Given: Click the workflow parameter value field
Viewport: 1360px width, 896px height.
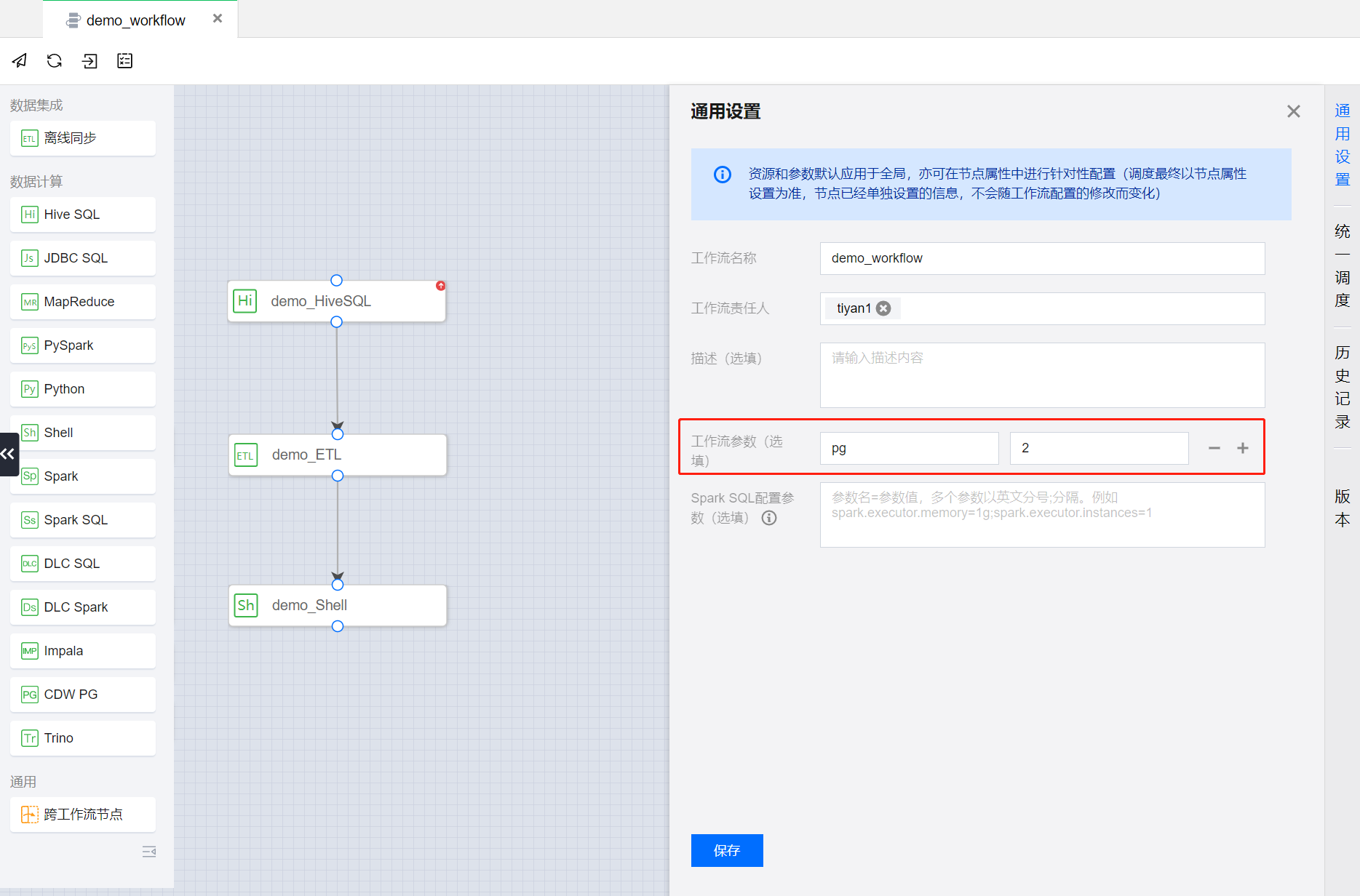Looking at the screenshot, I should (x=1099, y=449).
